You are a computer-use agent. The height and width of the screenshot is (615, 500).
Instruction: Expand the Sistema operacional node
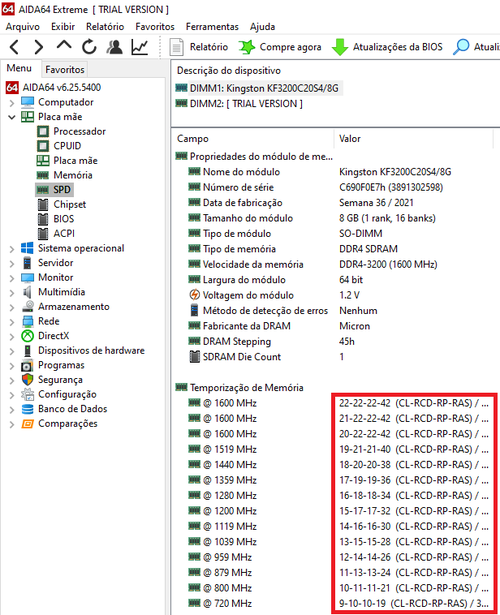click(12, 249)
